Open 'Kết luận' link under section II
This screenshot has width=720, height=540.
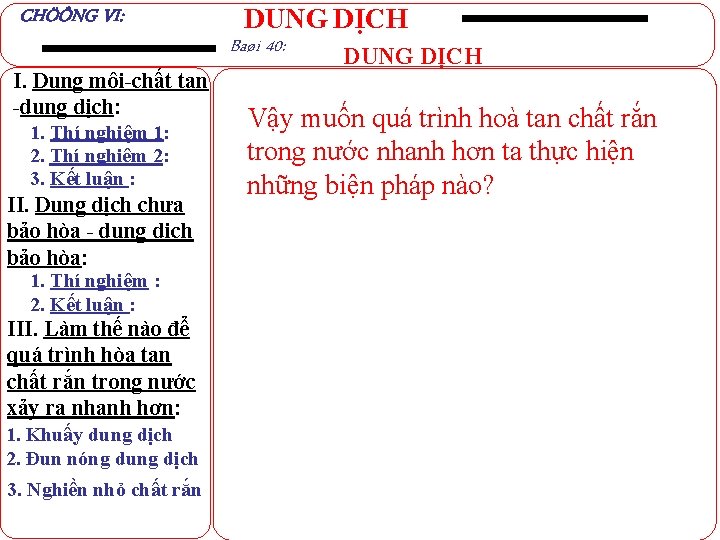coord(89,304)
